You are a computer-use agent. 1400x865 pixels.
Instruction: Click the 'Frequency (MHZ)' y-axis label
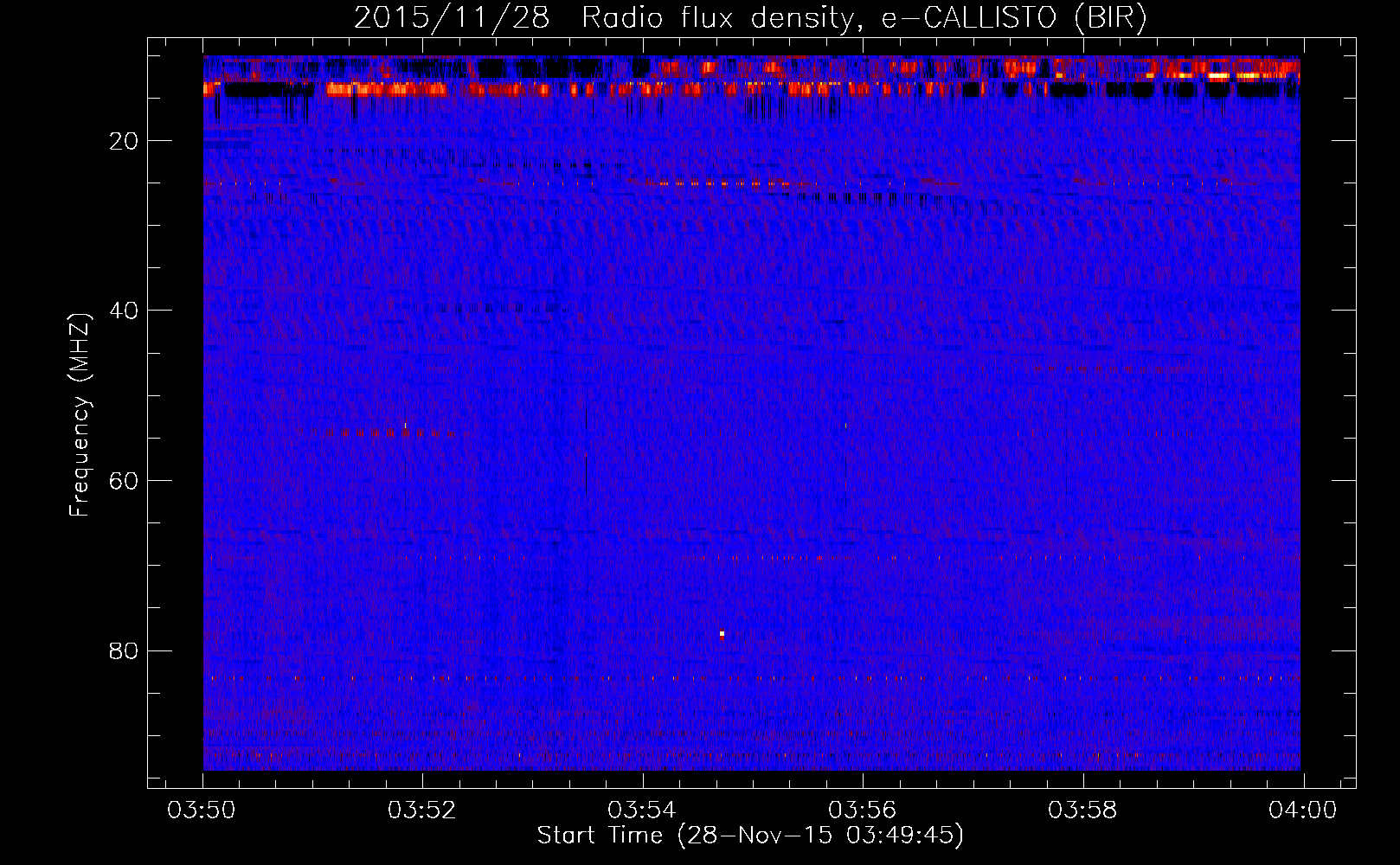pyautogui.click(x=80, y=415)
